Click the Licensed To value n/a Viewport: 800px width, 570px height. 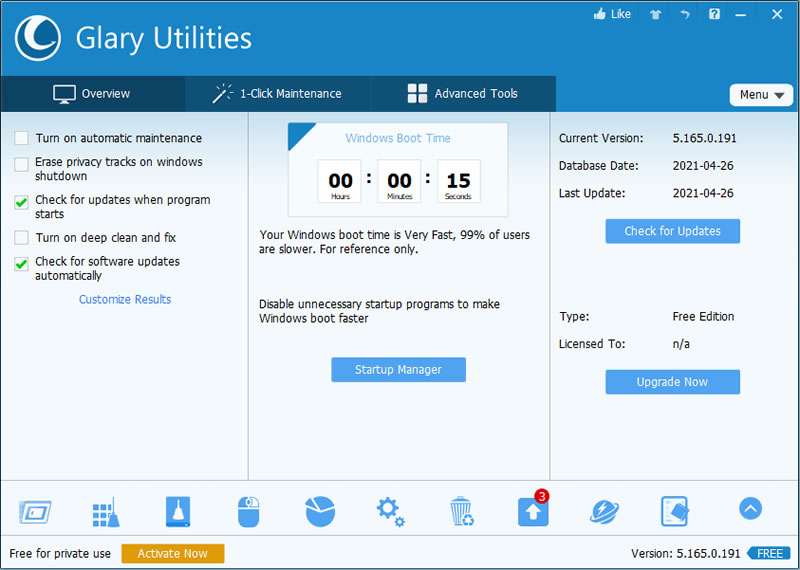(x=681, y=344)
